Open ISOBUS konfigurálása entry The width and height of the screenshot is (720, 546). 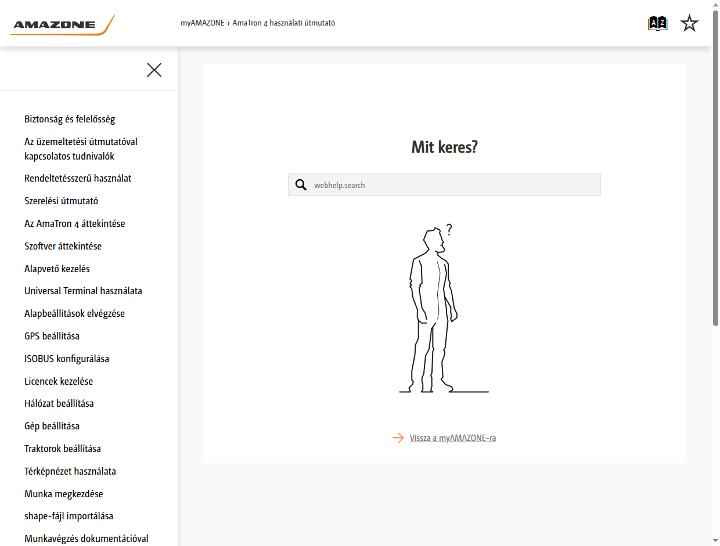[x=67, y=359]
